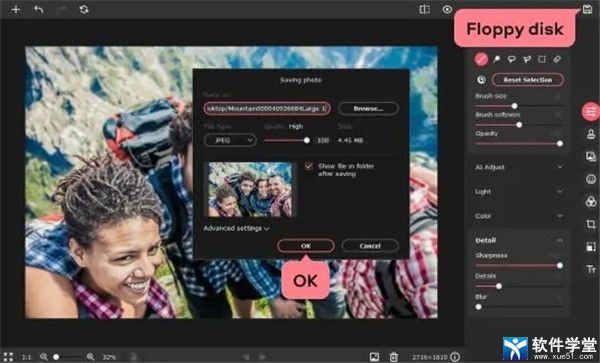Toggle the eye preview icon
This screenshot has height=363, width=600.
pos(447,9)
